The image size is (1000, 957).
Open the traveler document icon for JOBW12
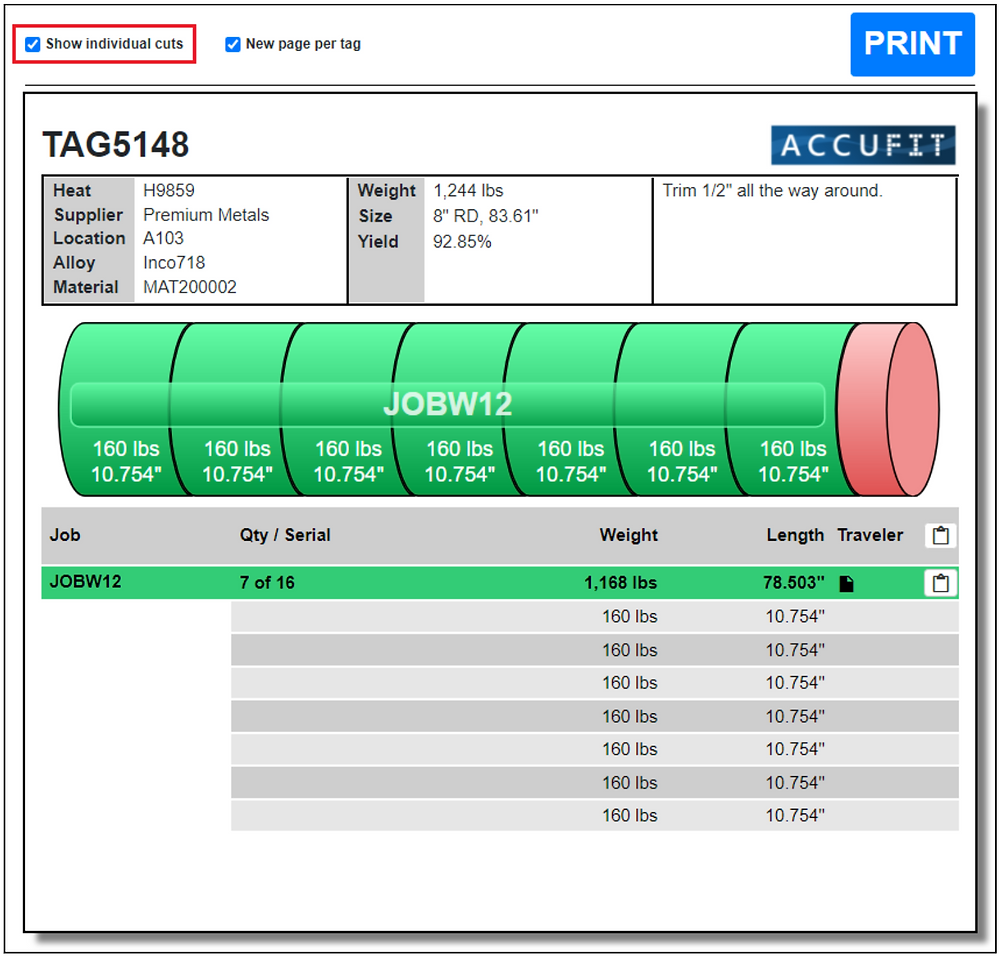[x=846, y=583]
